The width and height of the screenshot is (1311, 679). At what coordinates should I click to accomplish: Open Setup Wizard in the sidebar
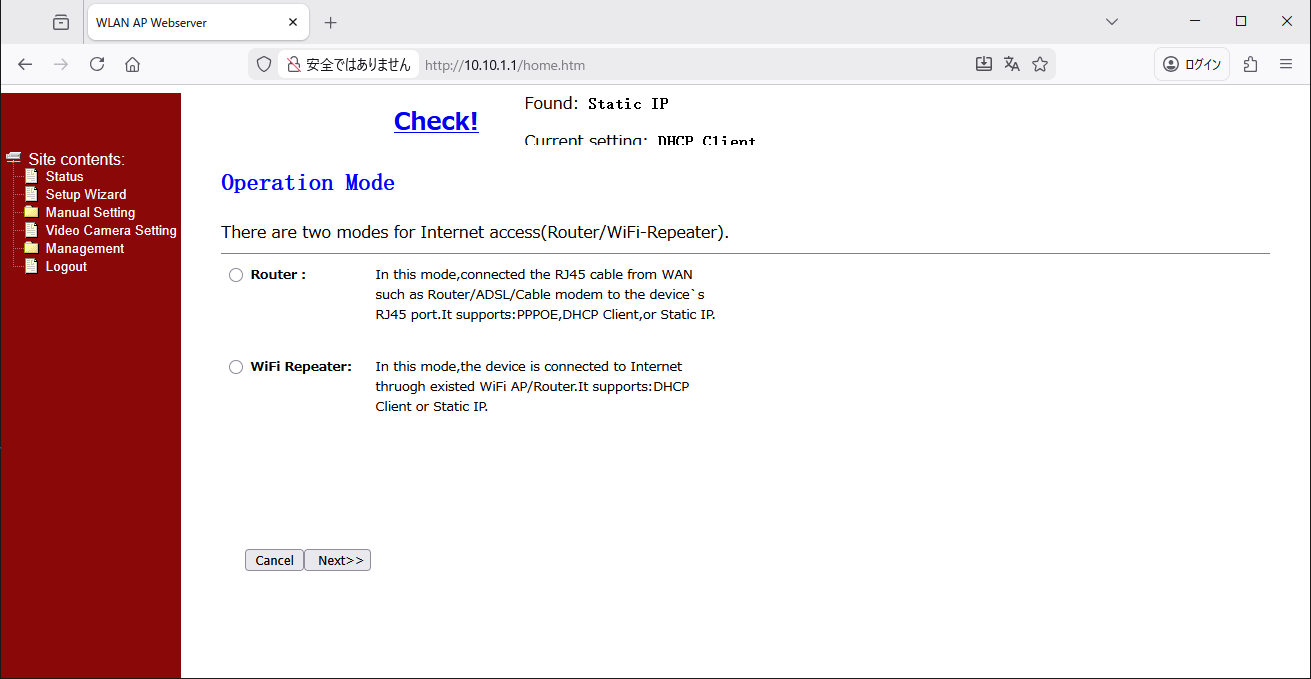point(86,194)
